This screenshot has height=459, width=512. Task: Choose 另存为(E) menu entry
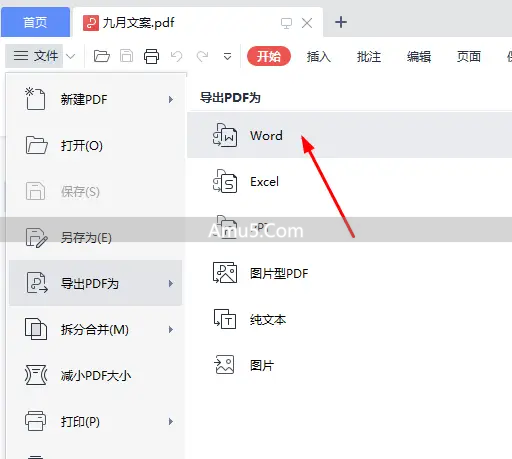click(x=95, y=237)
